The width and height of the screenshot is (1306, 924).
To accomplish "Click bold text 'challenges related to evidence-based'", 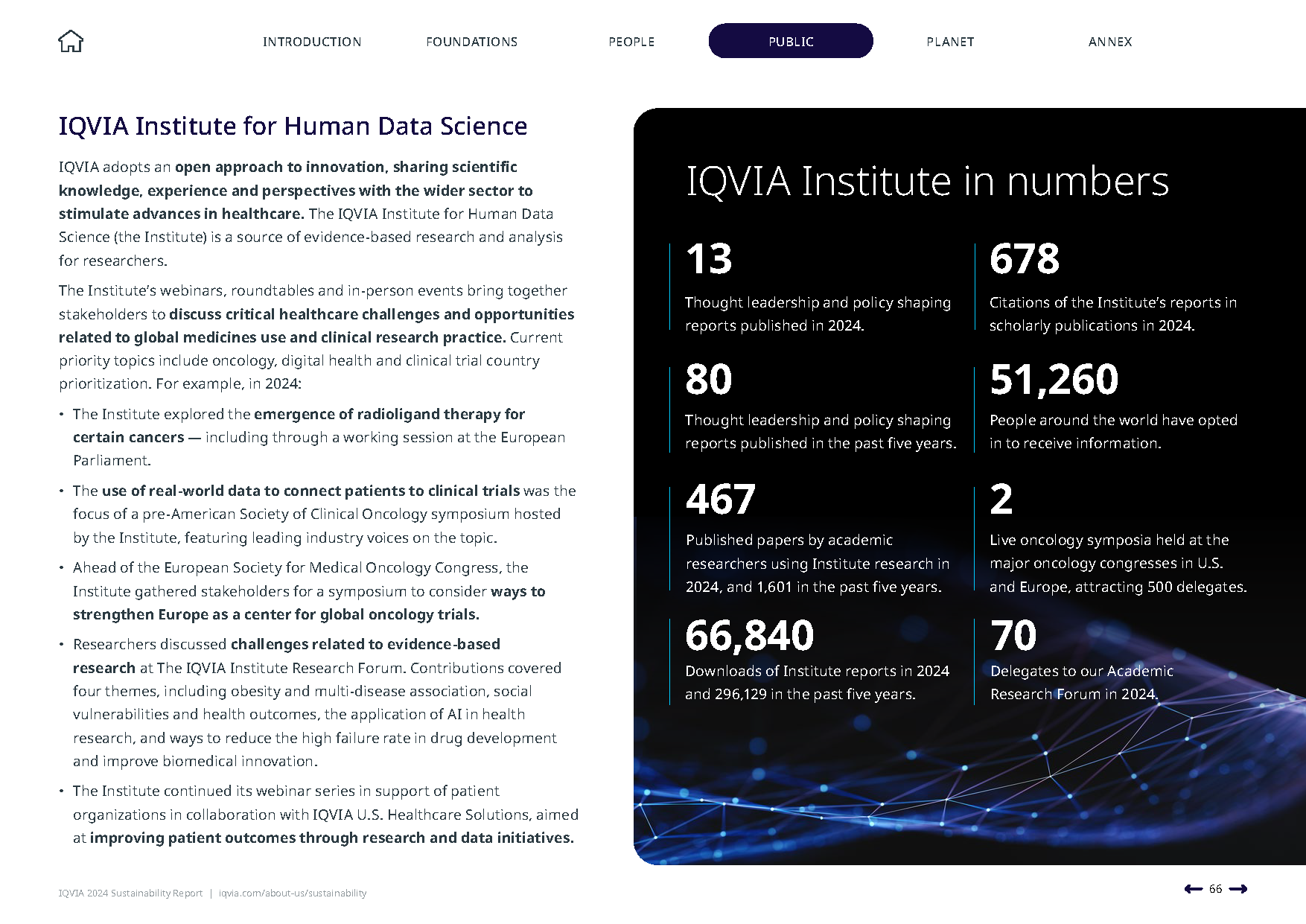I will pyautogui.click(x=366, y=644).
